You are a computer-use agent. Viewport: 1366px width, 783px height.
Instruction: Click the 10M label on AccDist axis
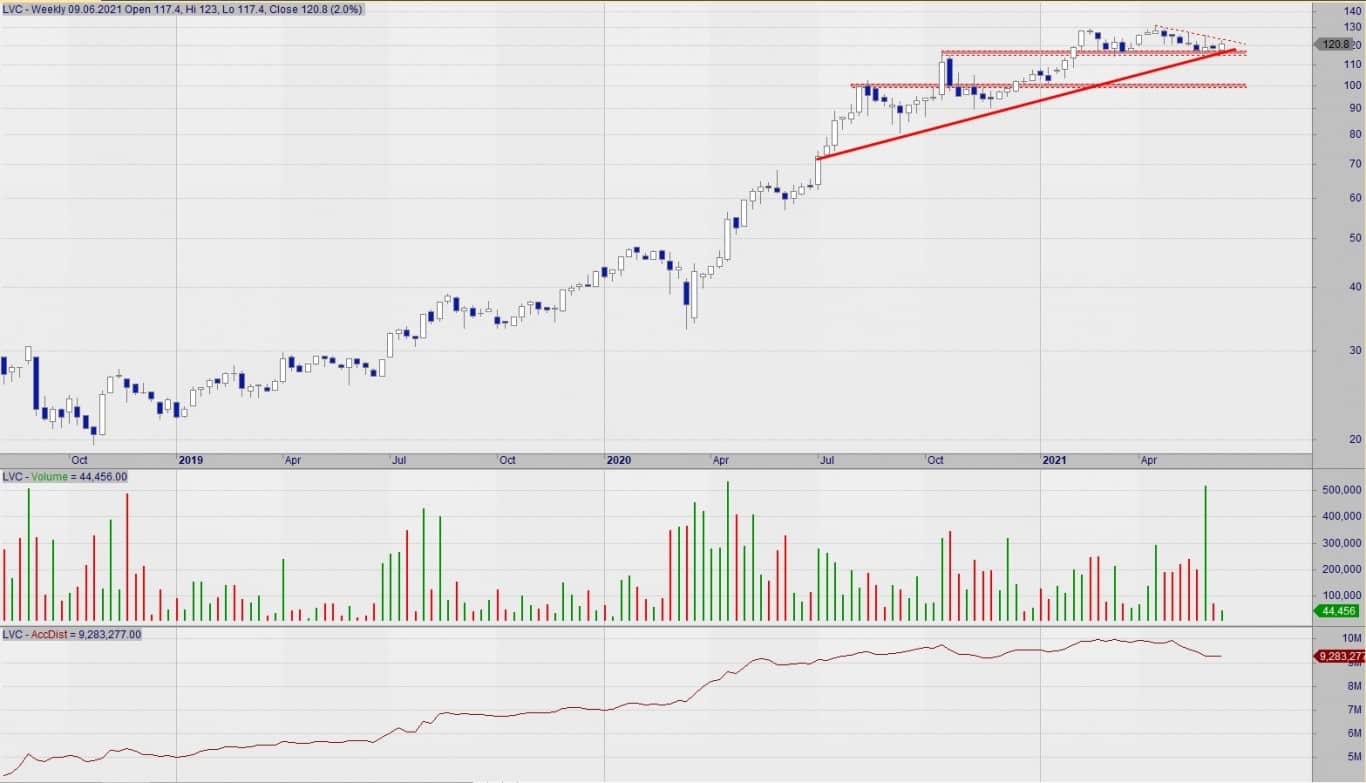(x=1351, y=638)
